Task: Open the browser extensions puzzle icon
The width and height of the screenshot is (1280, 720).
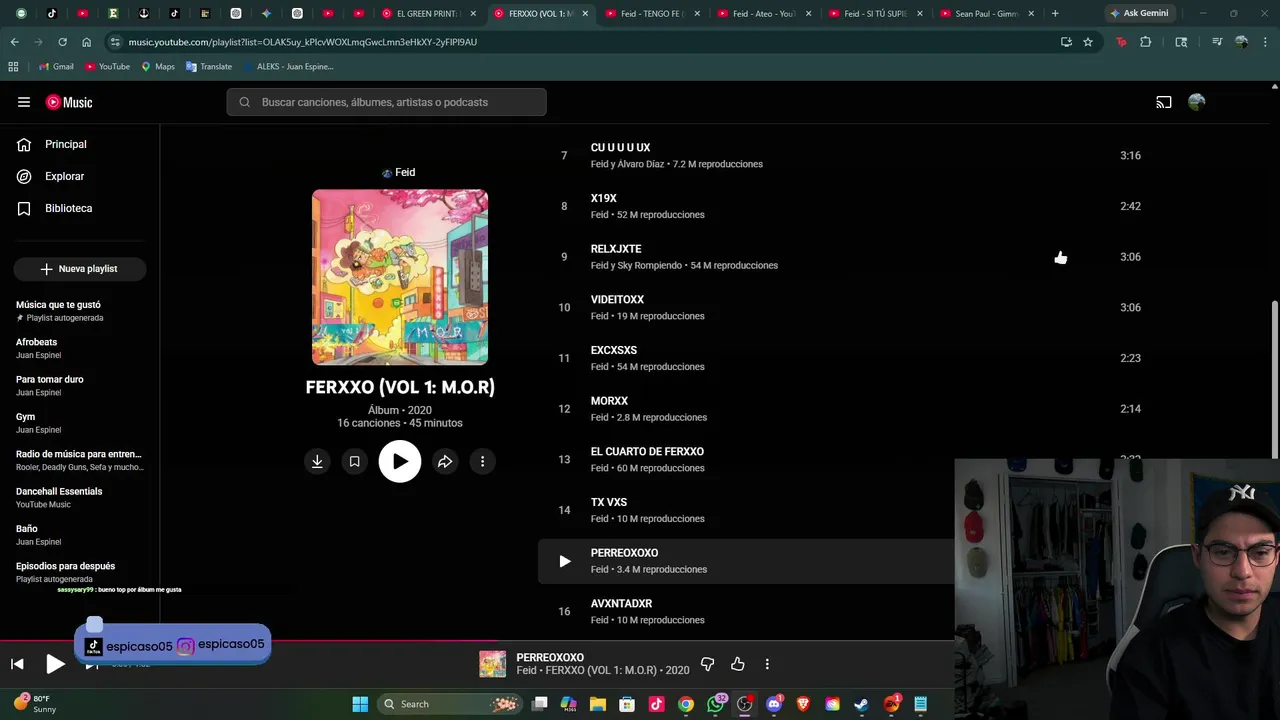Action: [1146, 42]
